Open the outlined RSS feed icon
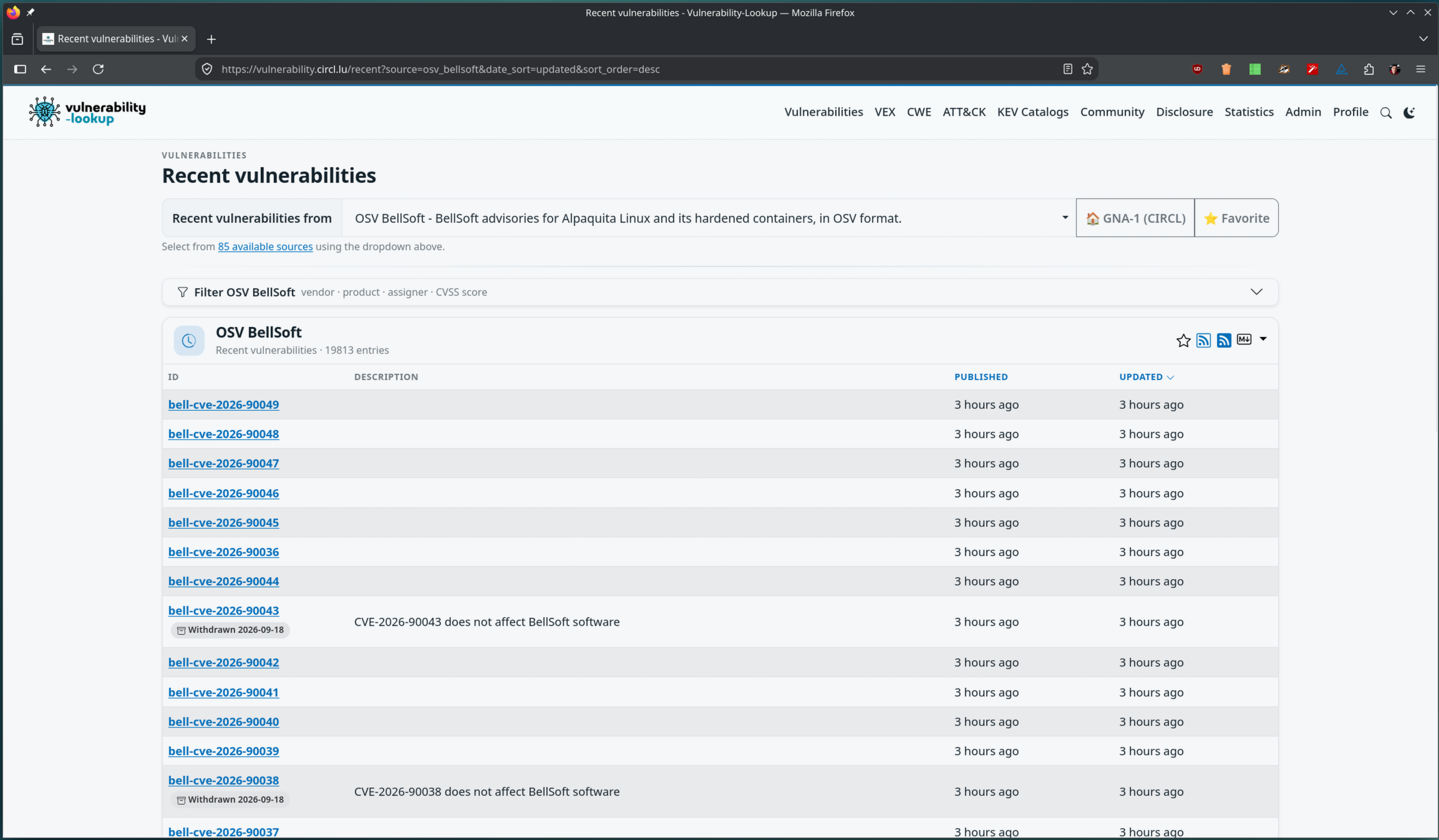This screenshot has height=840, width=1439. pos(1204,340)
